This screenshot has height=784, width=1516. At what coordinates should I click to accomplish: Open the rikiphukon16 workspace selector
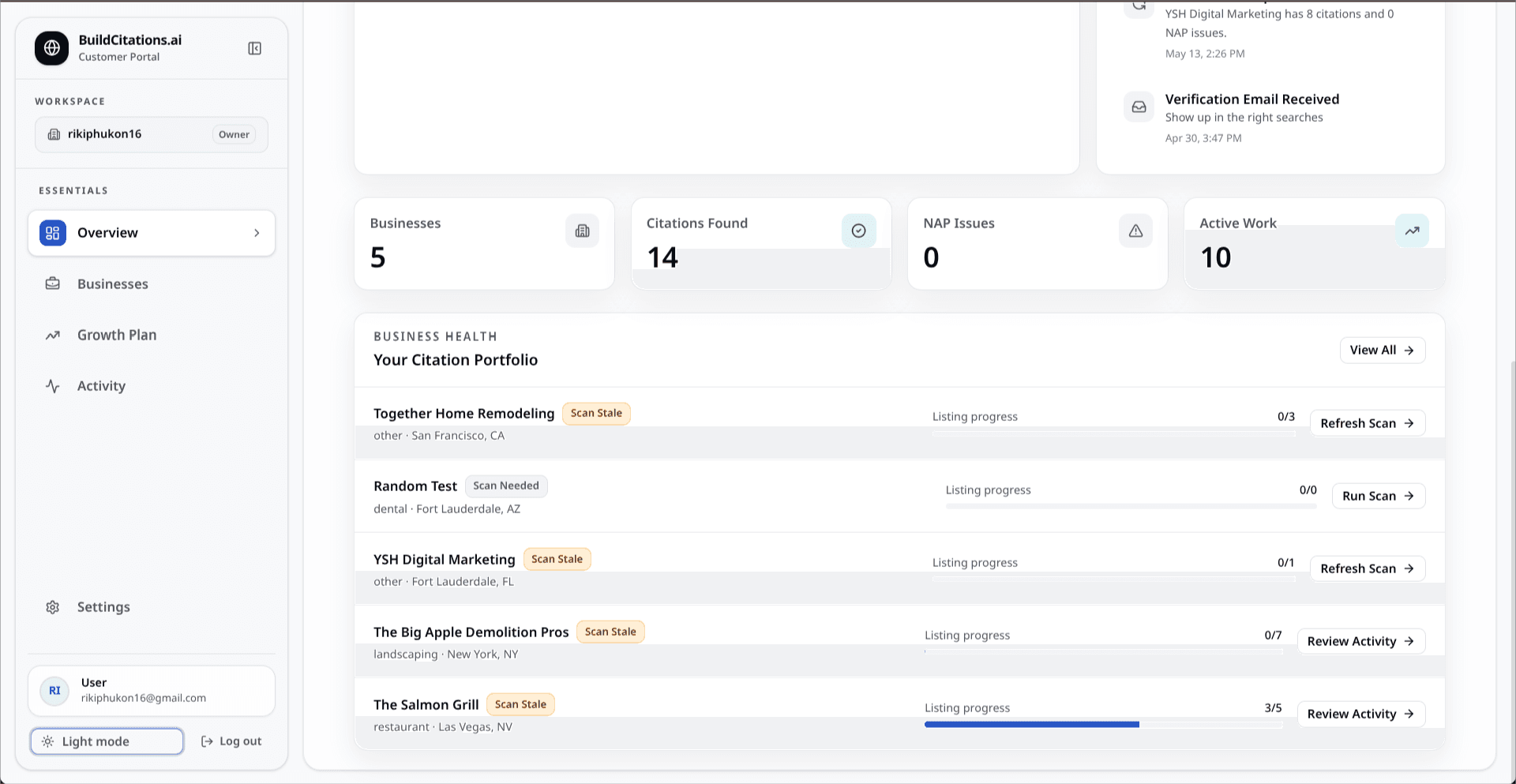[152, 134]
